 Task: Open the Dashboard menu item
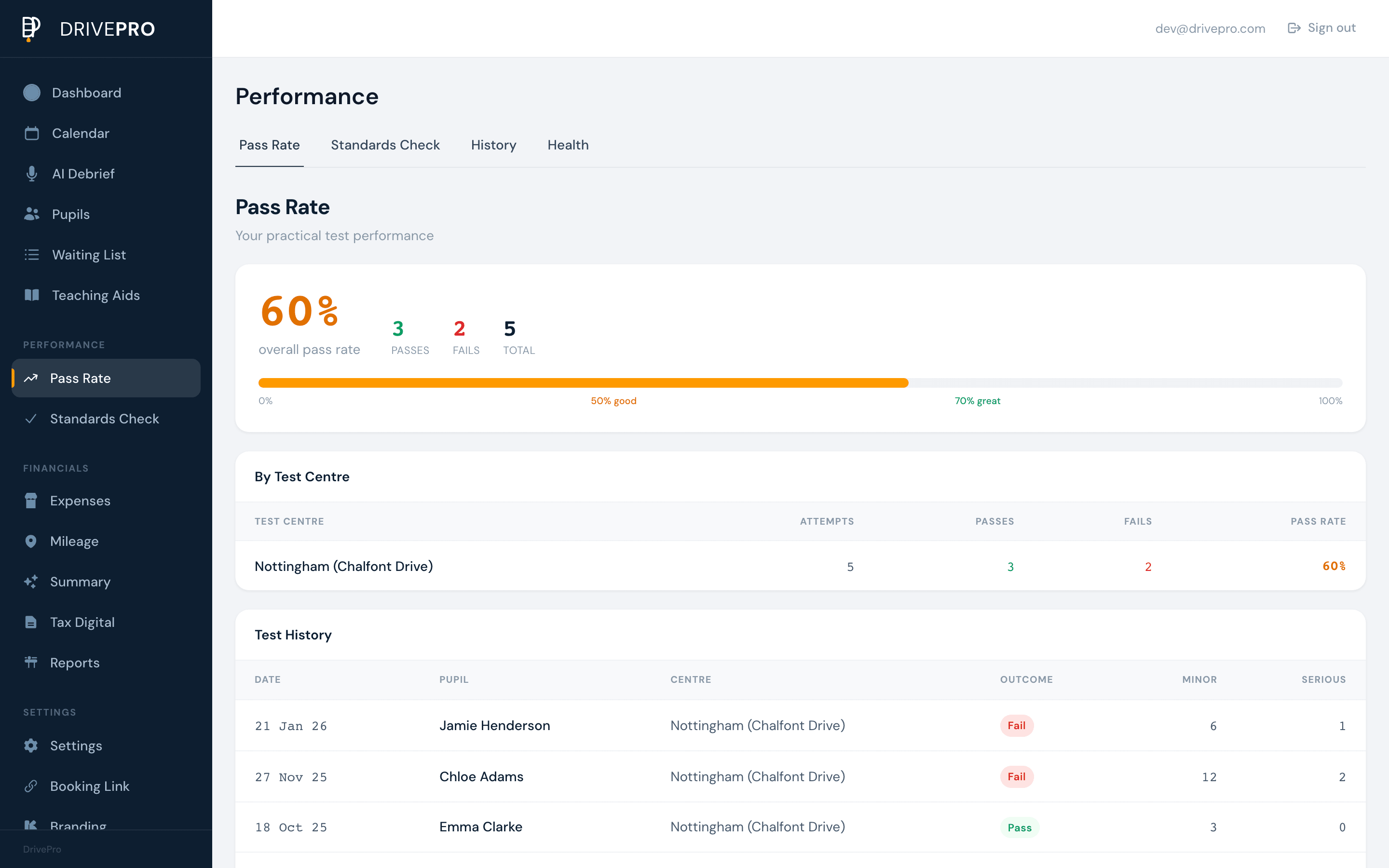pyautogui.click(x=86, y=93)
